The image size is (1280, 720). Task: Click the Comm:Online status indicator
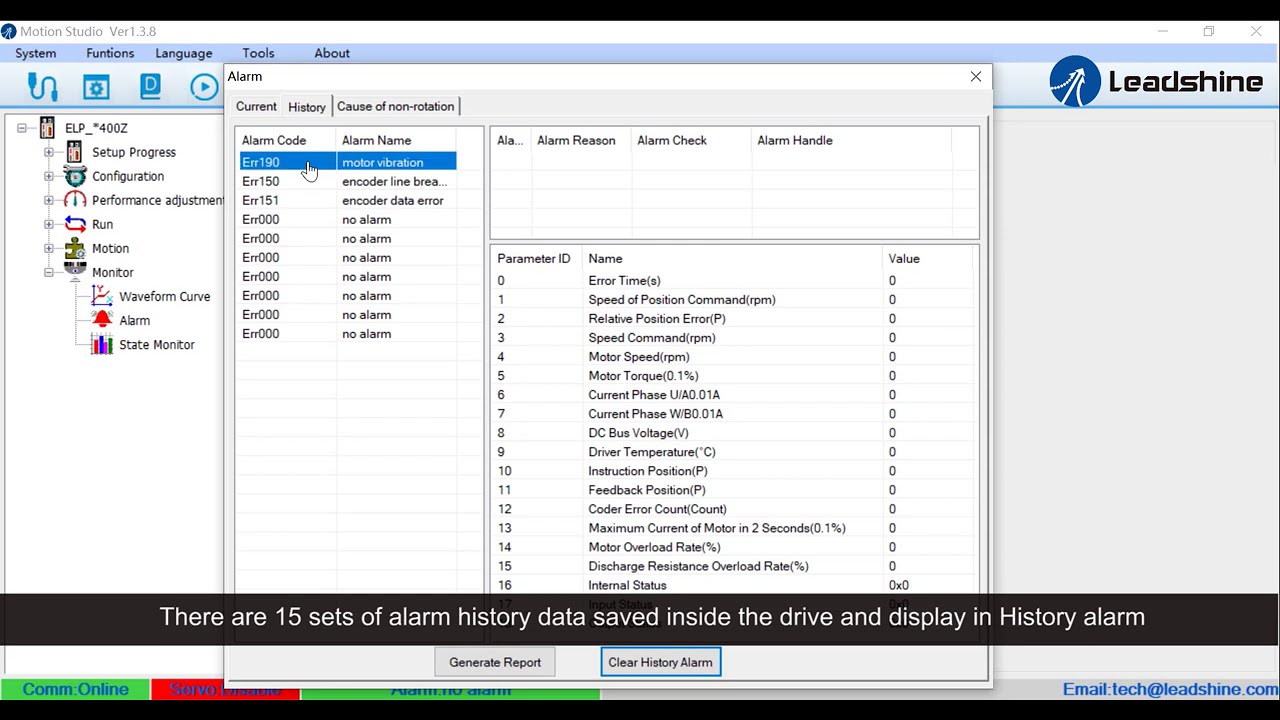tap(75, 689)
